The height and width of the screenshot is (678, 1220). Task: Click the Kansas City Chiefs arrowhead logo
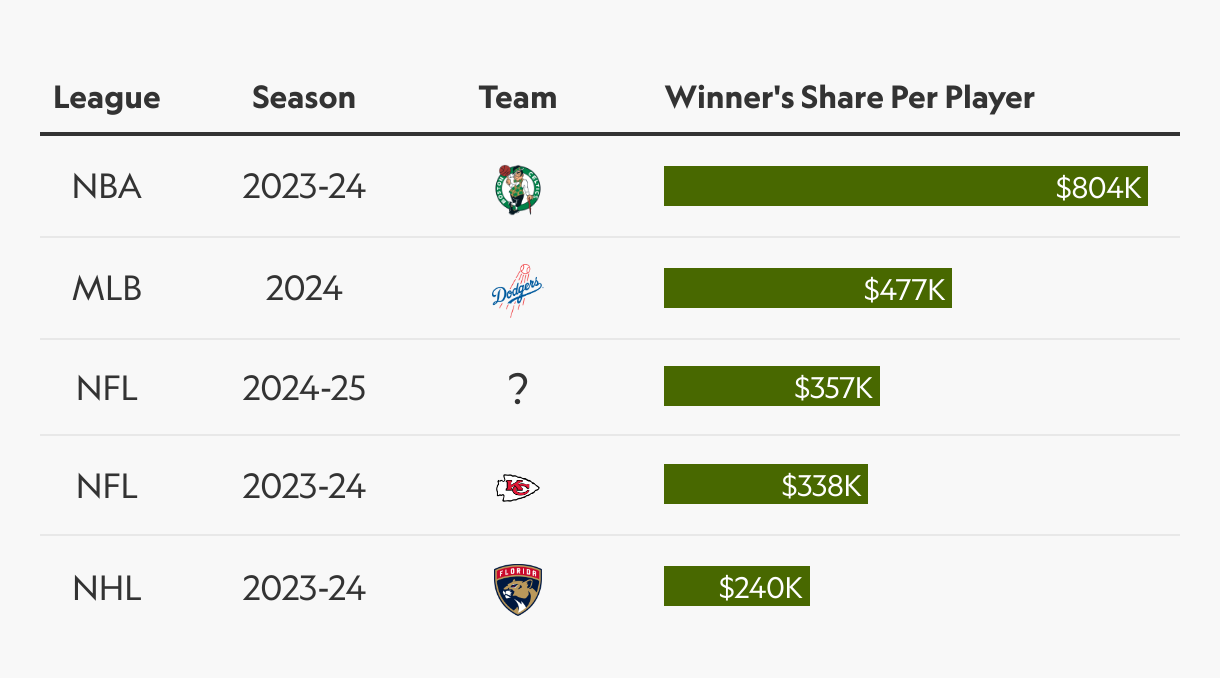coord(517,487)
